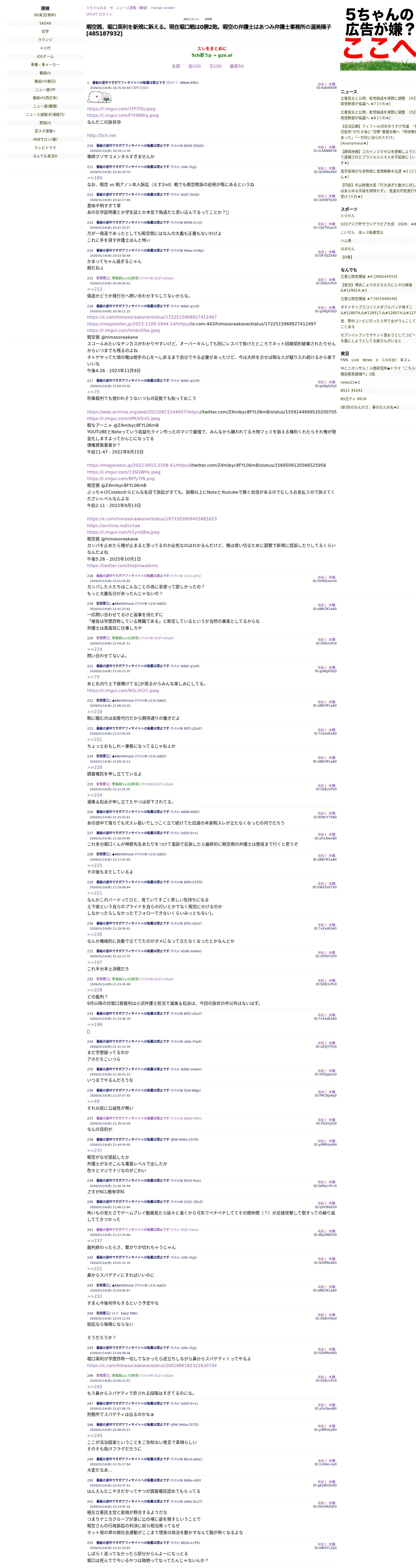Open 立憲公明党葬議 ★6 thread under なんでも

click(368, 276)
